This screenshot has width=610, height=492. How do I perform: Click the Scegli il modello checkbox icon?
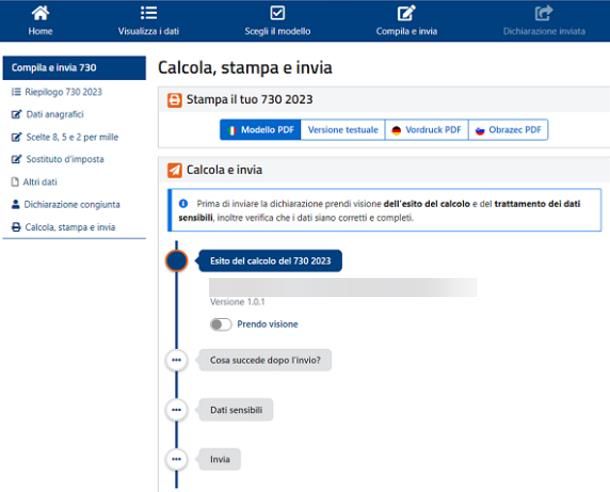click(x=277, y=13)
